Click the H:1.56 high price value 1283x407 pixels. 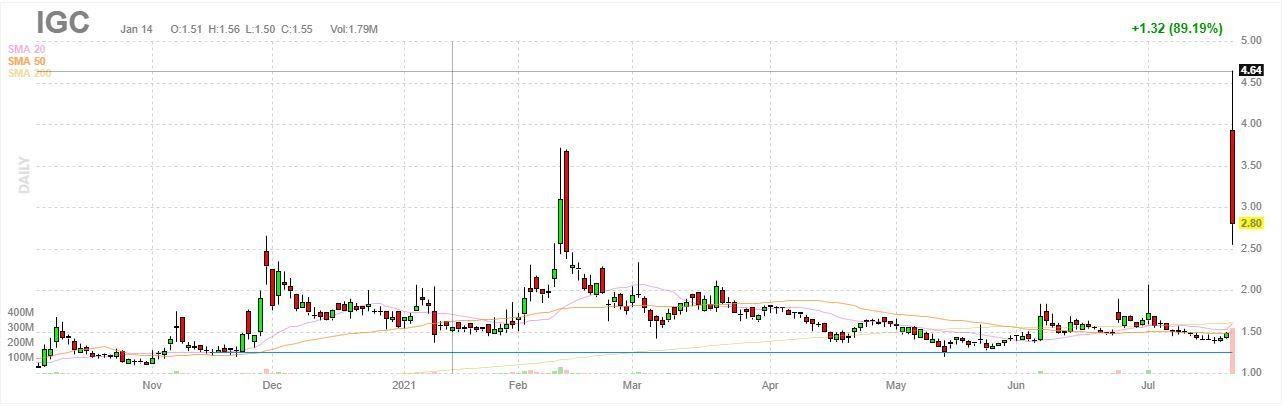point(224,29)
